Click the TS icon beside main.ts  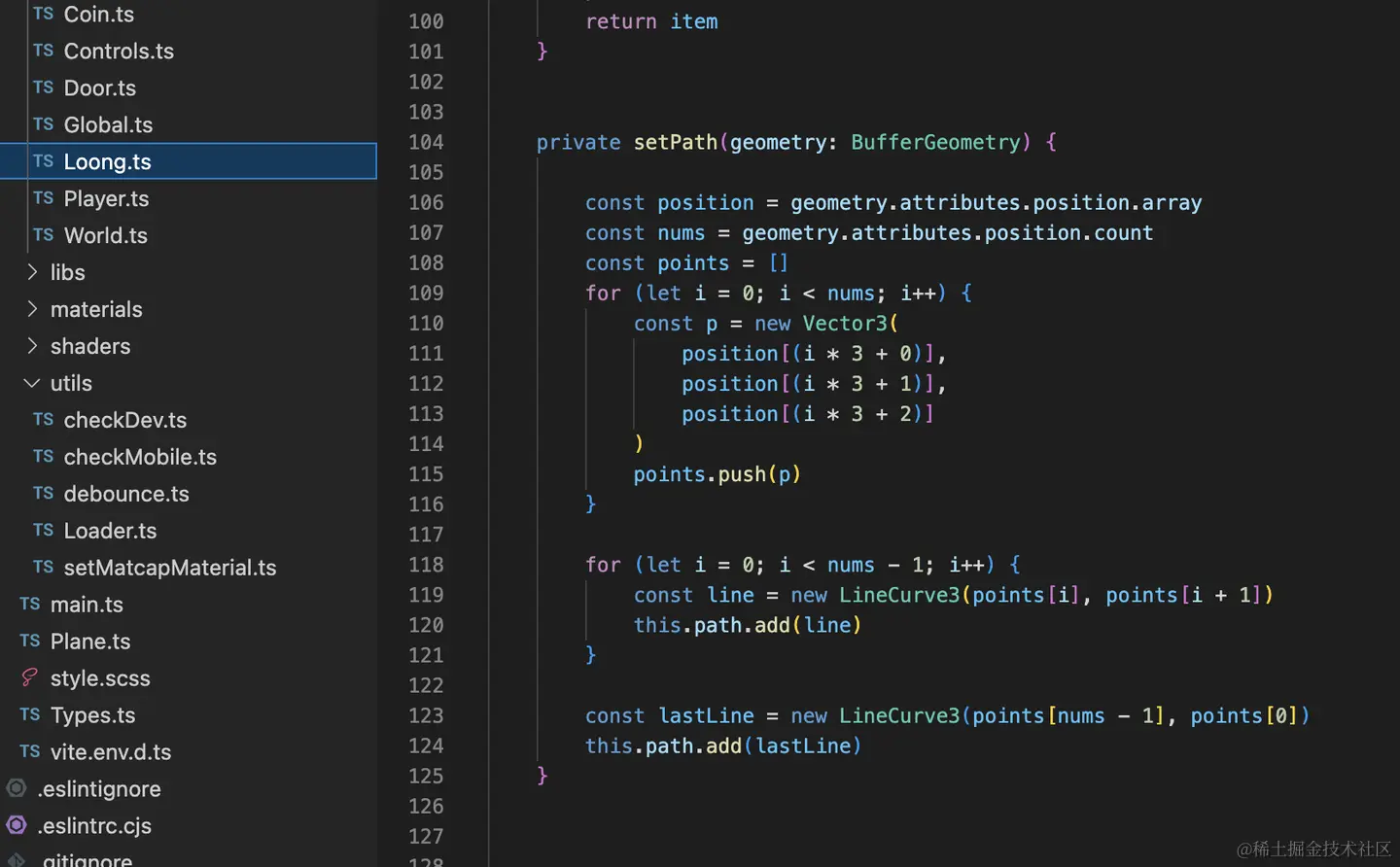29,605
